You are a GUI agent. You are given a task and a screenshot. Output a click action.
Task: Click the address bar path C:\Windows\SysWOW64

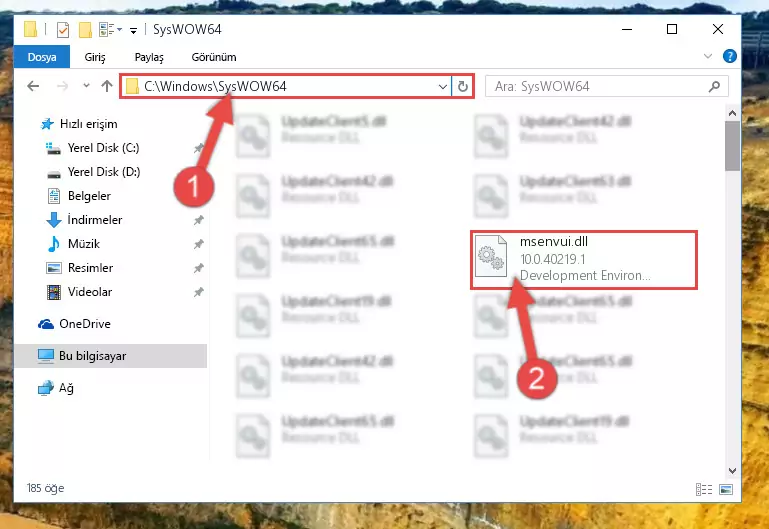click(215, 86)
